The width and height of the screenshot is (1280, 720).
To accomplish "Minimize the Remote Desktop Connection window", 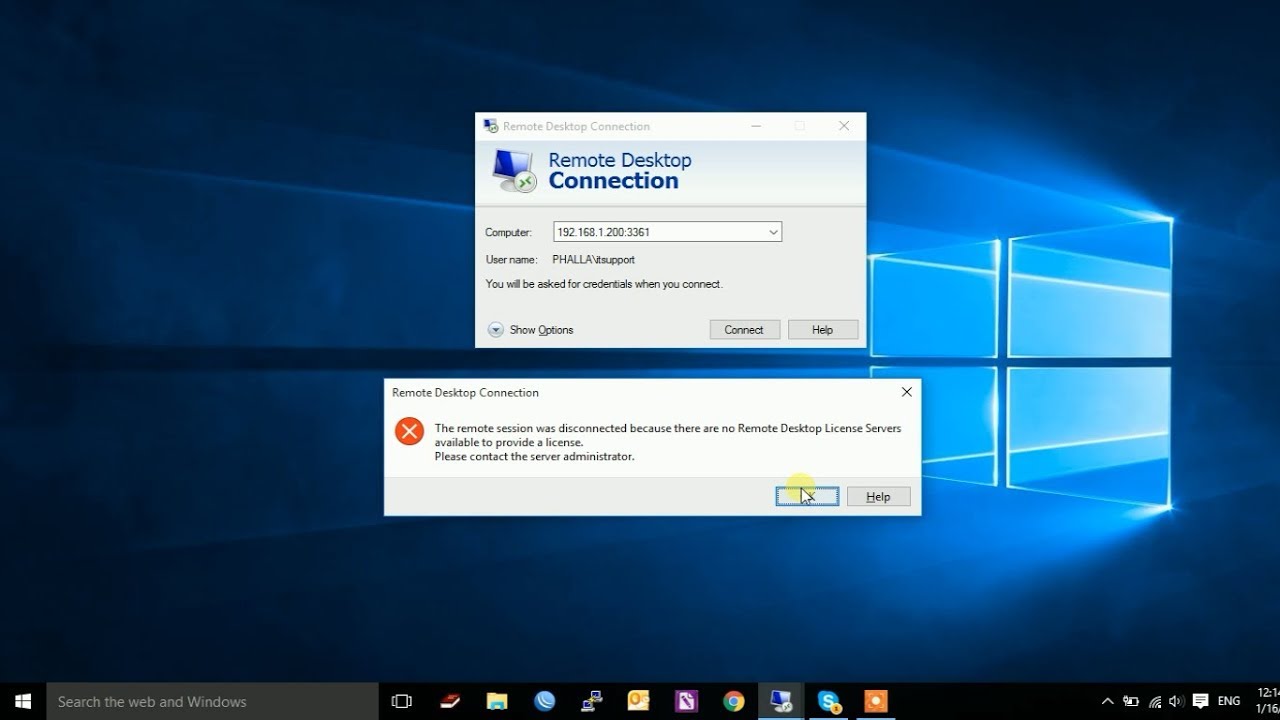I will coord(756,126).
